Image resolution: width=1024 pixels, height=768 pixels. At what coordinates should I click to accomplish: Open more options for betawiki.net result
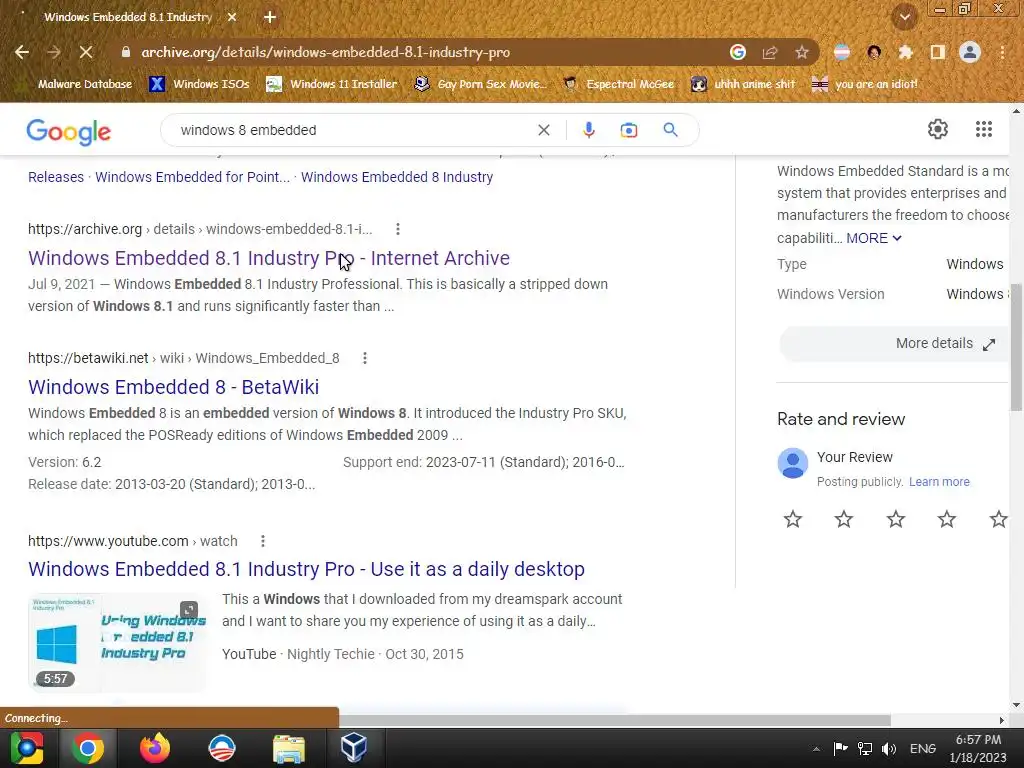pyautogui.click(x=364, y=358)
